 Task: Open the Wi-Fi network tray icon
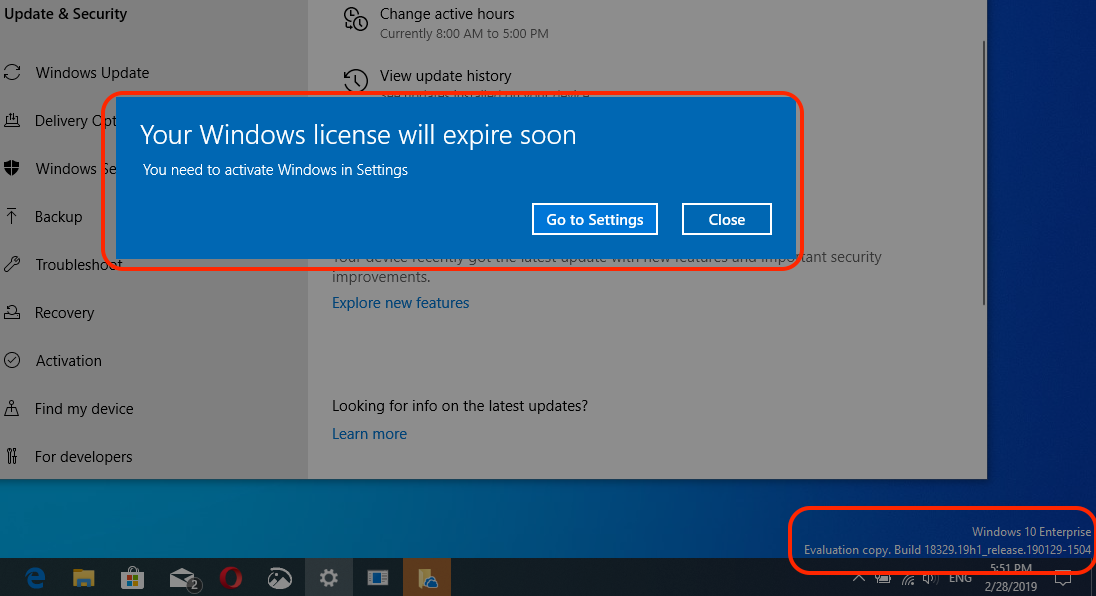[x=908, y=579]
